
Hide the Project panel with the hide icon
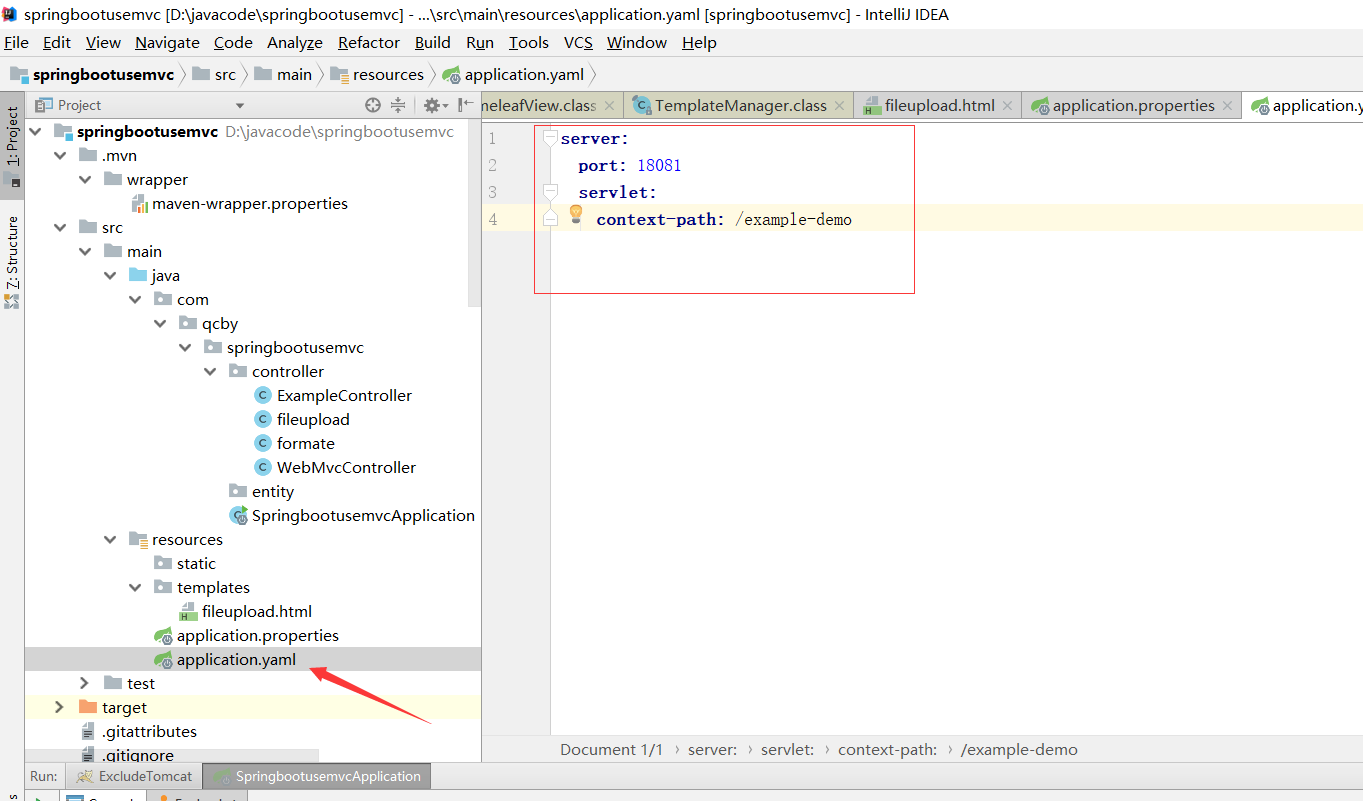[x=465, y=105]
